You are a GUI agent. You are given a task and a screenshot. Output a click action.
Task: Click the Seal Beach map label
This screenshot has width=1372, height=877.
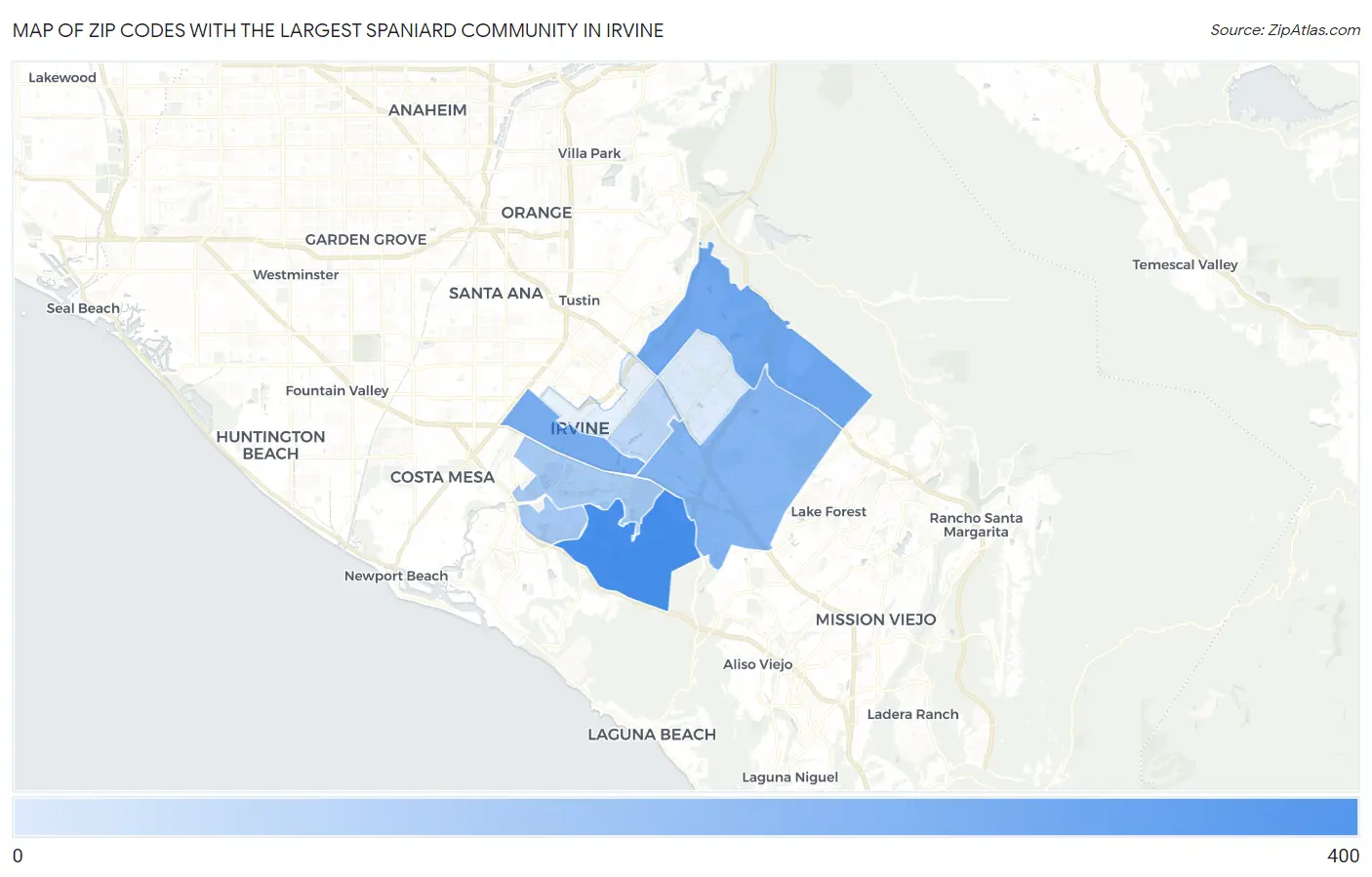[x=83, y=308]
